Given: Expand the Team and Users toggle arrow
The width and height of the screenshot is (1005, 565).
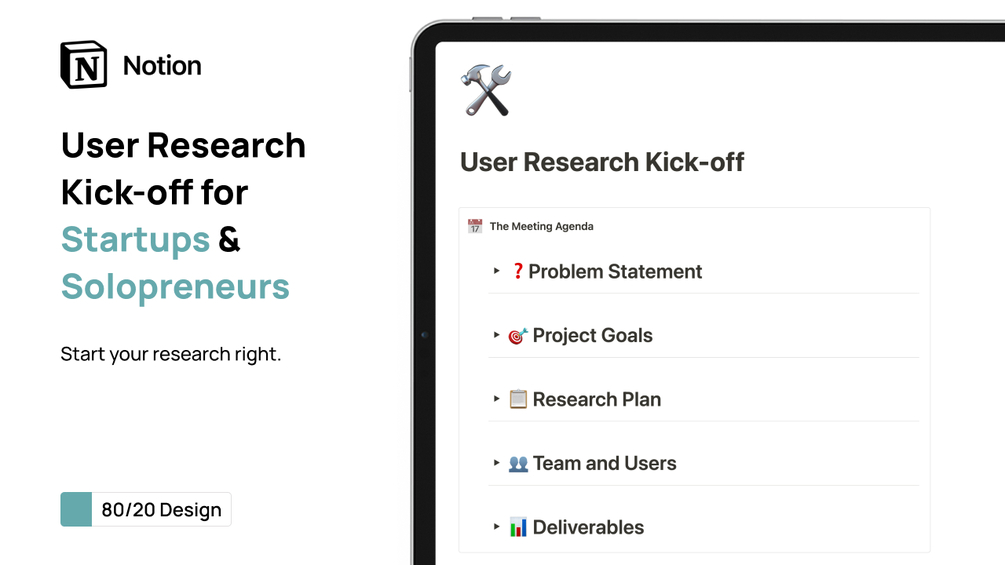Looking at the screenshot, I should (496, 463).
